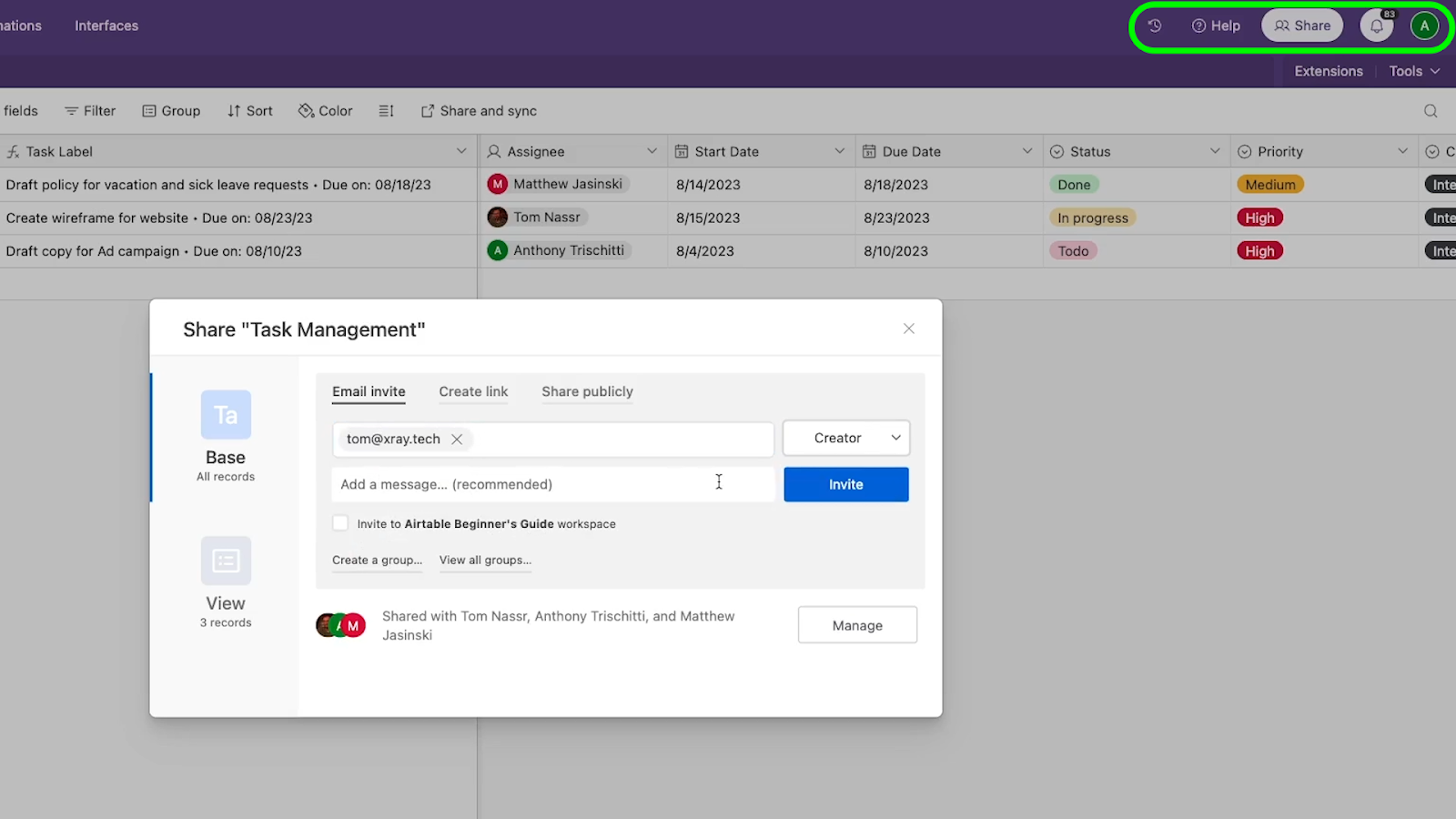This screenshot has height=819, width=1456.
Task: Click Matthew Jasinski assignee avatar chip
Action: [558, 184]
